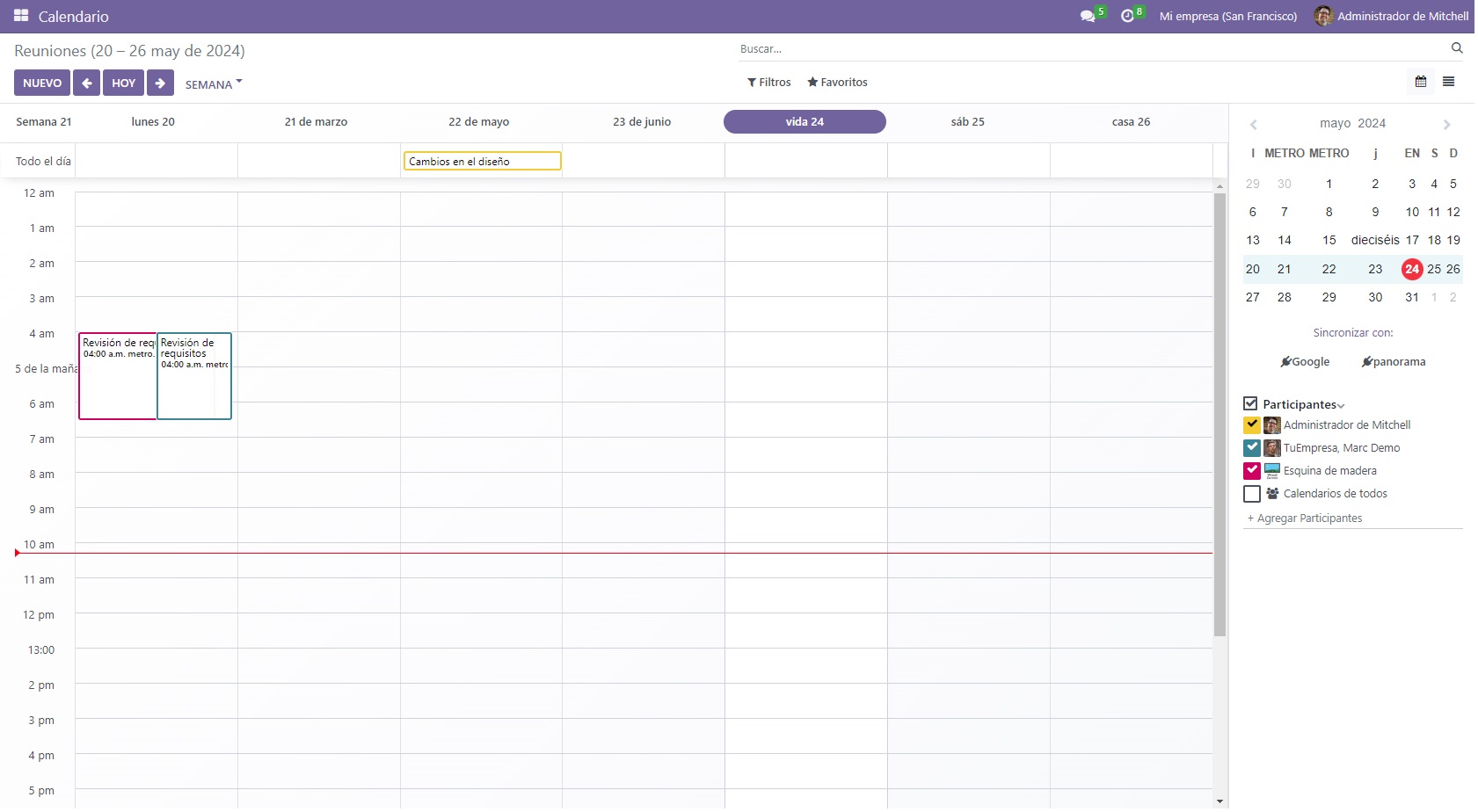Select day 1 of May in mini calendar
The width and height of the screenshot is (1478, 812).
click(x=1329, y=184)
